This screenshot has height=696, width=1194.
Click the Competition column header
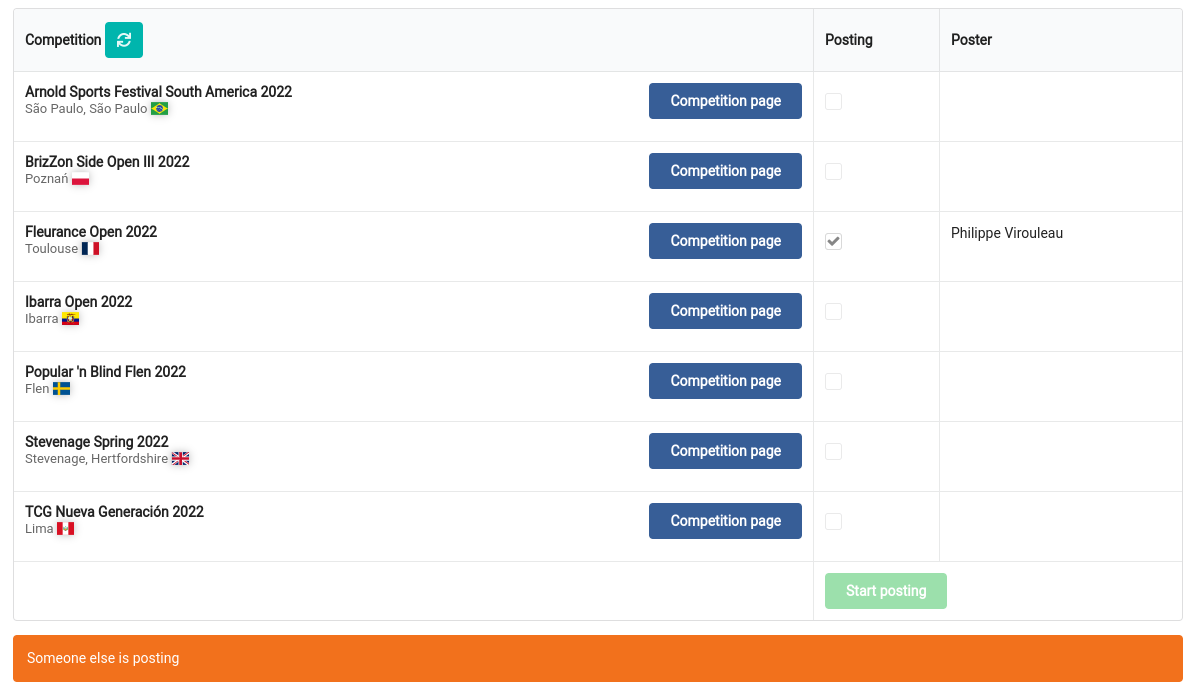click(x=63, y=40)
